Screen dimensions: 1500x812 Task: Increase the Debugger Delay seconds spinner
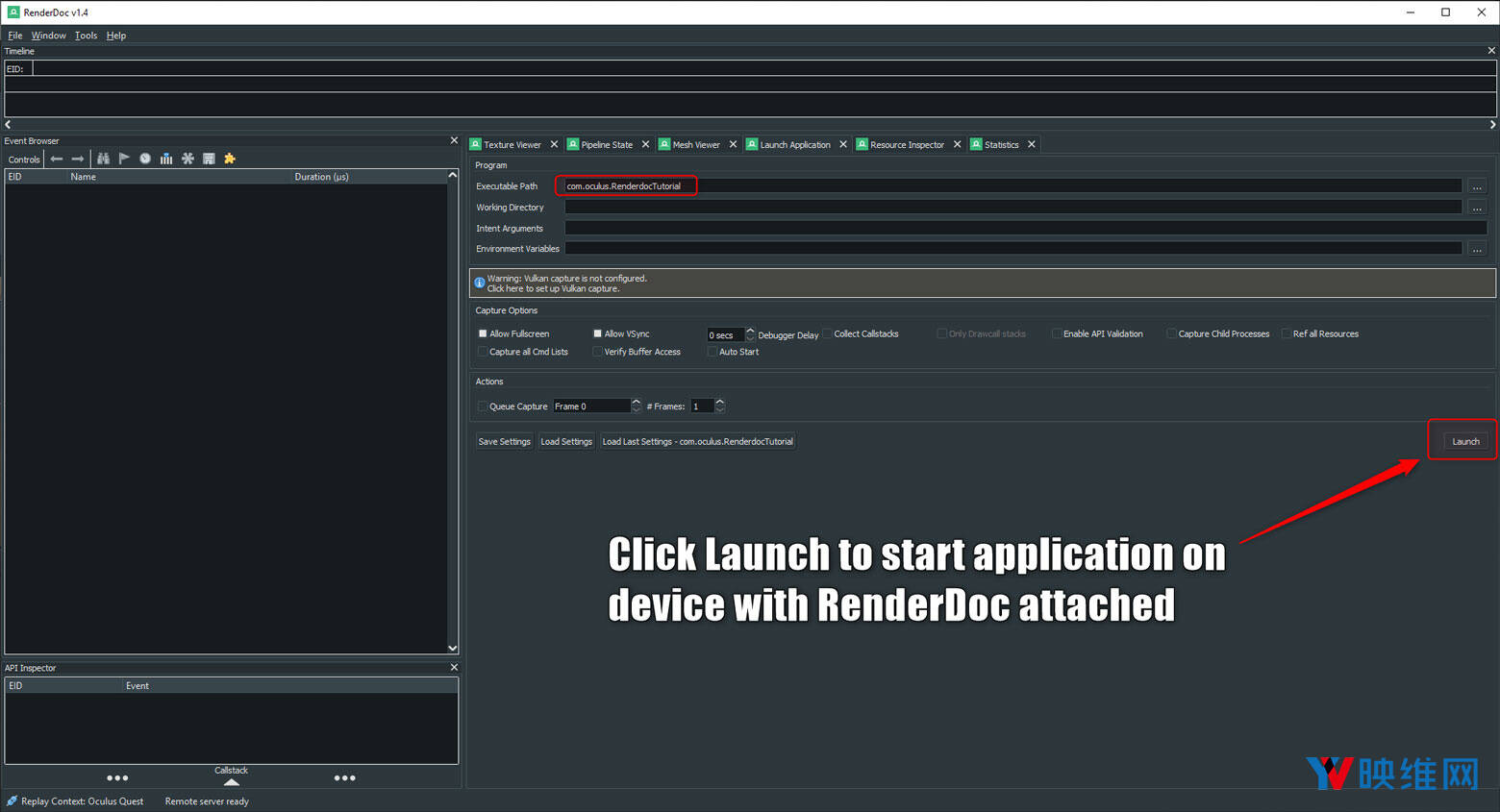(x=750, y=331)
